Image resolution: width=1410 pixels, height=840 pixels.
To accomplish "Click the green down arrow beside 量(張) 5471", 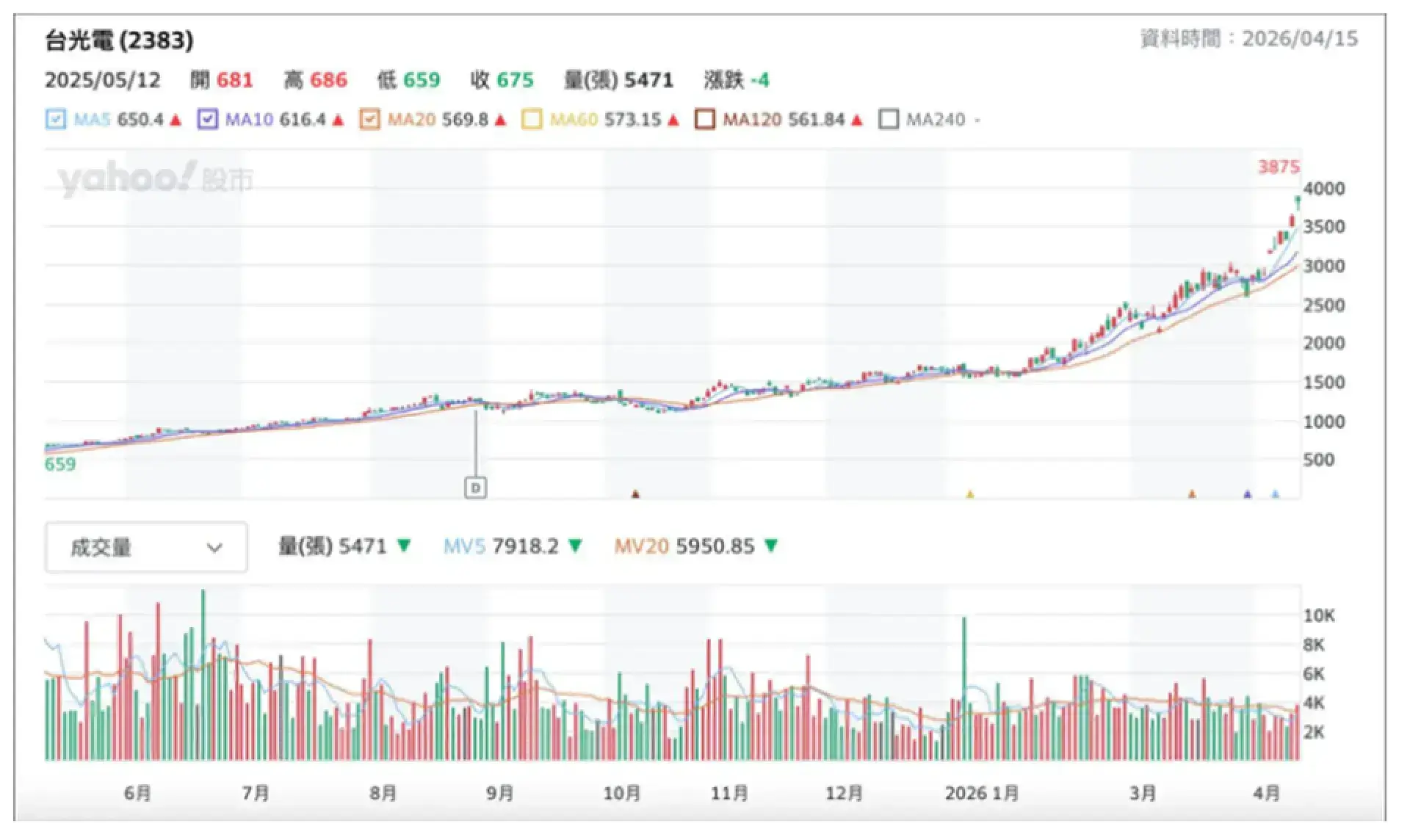I will [x=404, y=546].
